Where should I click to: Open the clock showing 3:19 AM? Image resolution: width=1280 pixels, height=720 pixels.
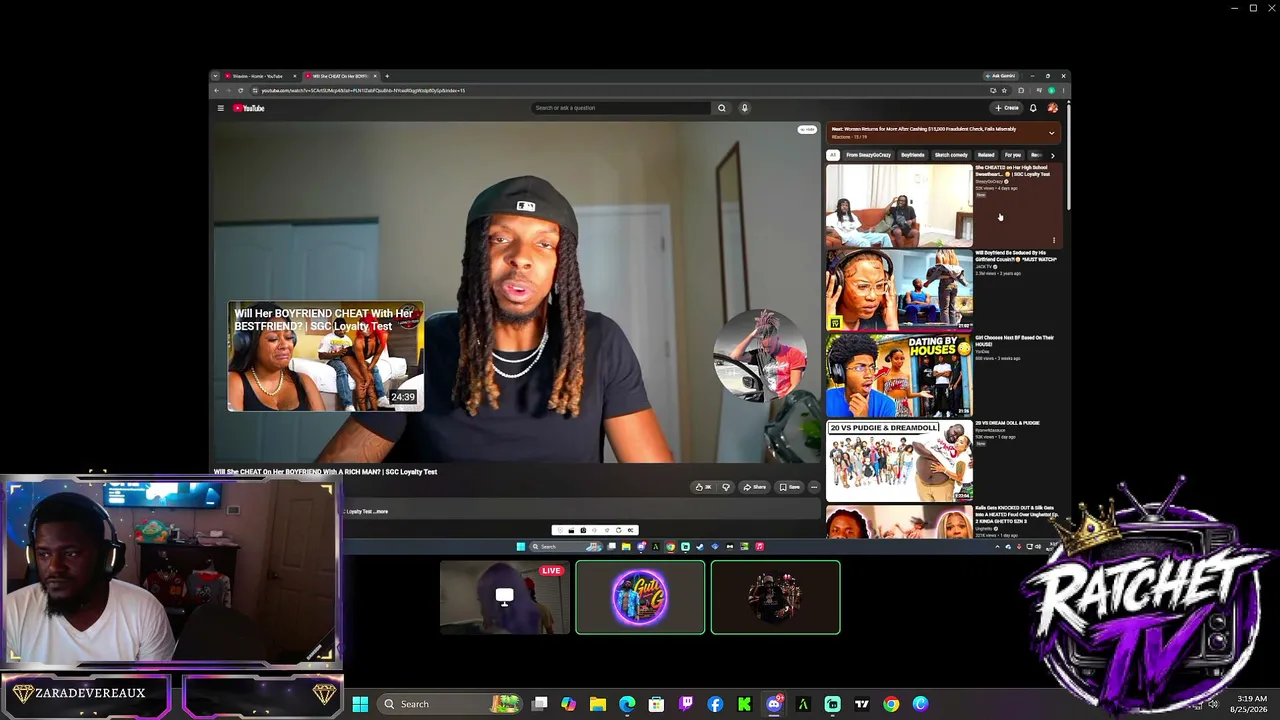tap(1252, 698)
